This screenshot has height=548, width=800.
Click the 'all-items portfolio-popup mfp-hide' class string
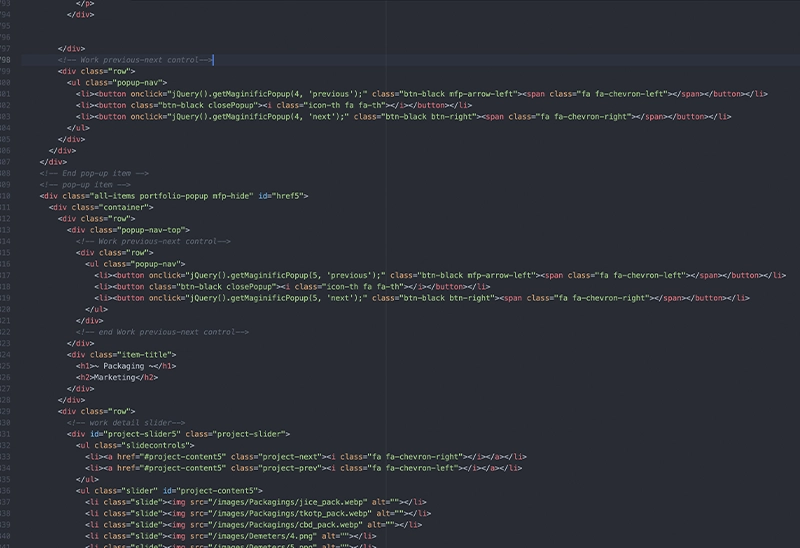tap(168, 196)
